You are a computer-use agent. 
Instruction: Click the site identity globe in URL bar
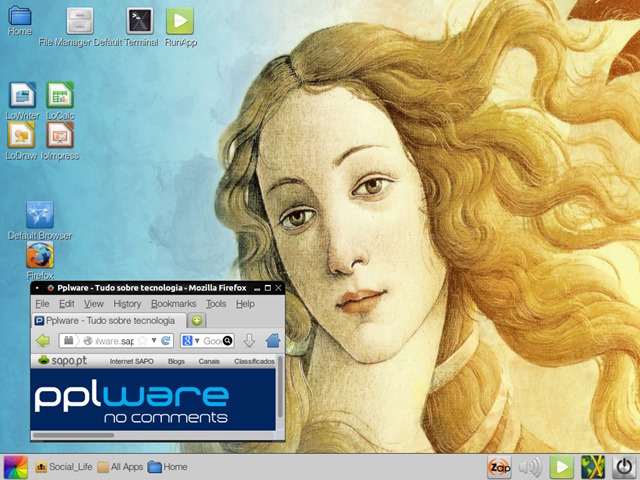[88, 340]
